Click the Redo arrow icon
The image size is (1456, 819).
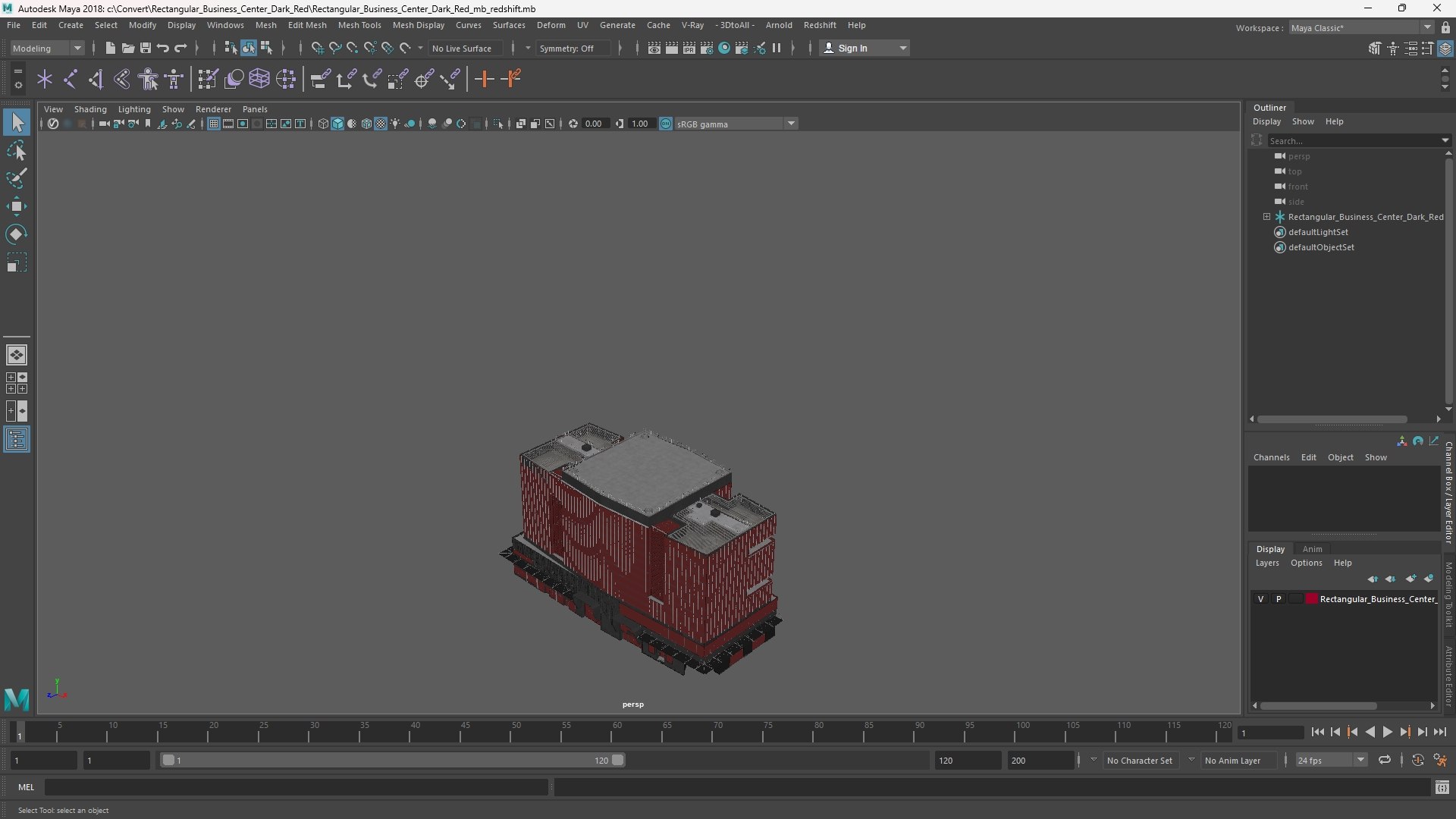180,48
